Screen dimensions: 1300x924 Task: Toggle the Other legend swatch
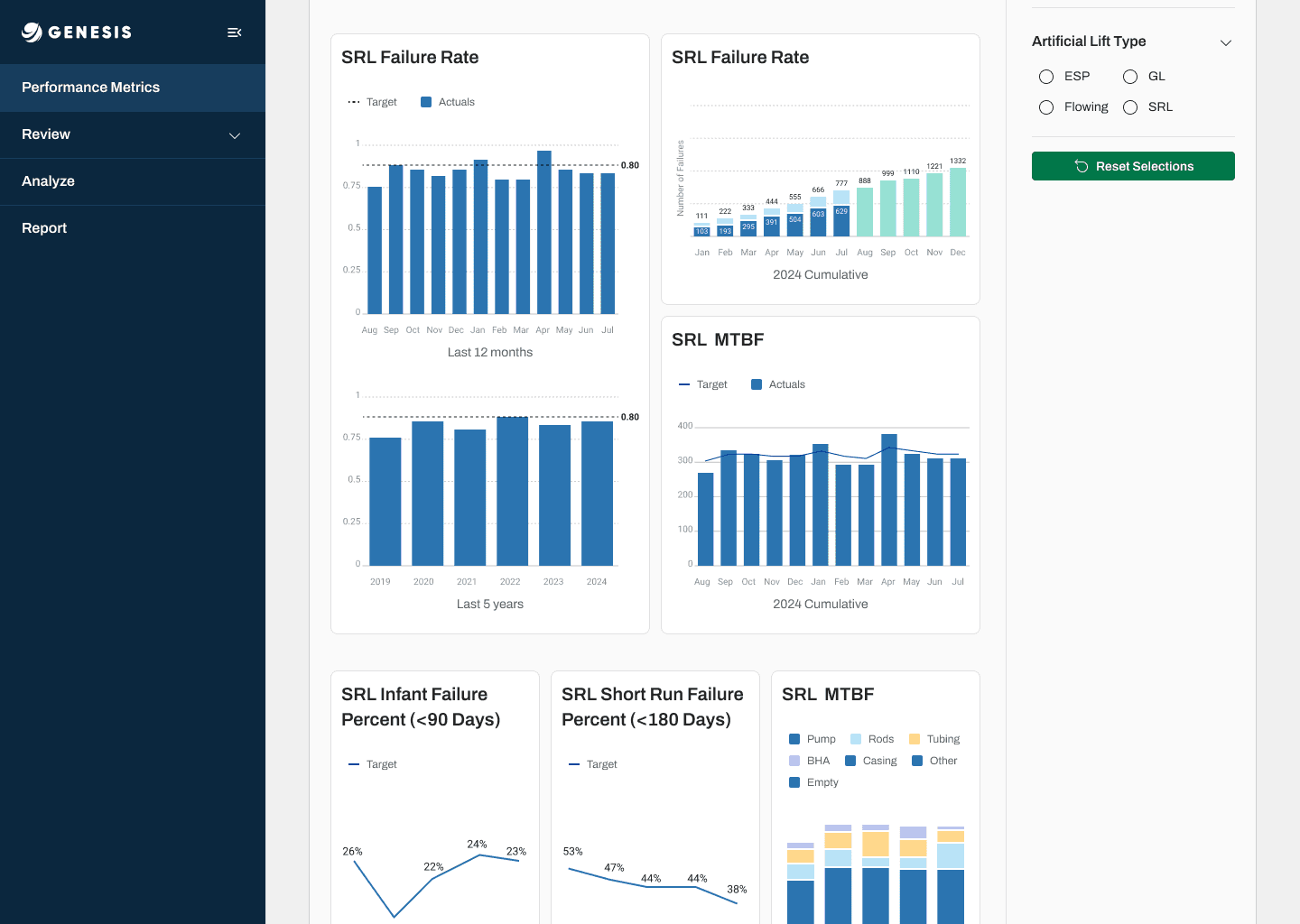917,761
